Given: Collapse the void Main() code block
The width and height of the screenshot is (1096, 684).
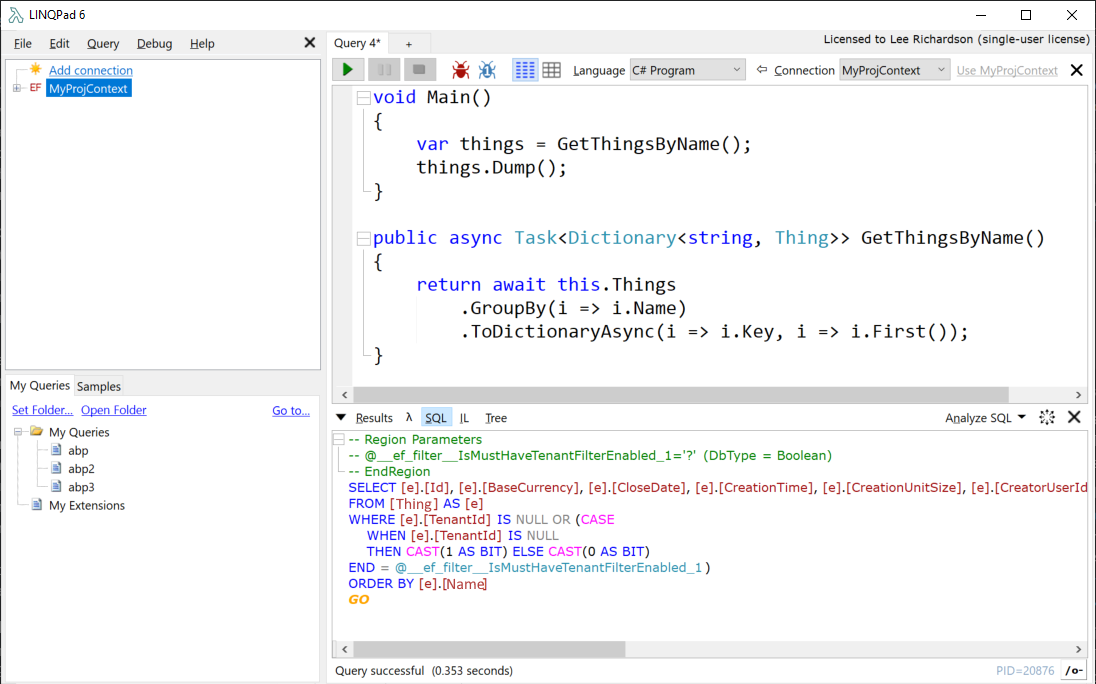Looking at the screenshot, I should (x=363, y=98).
